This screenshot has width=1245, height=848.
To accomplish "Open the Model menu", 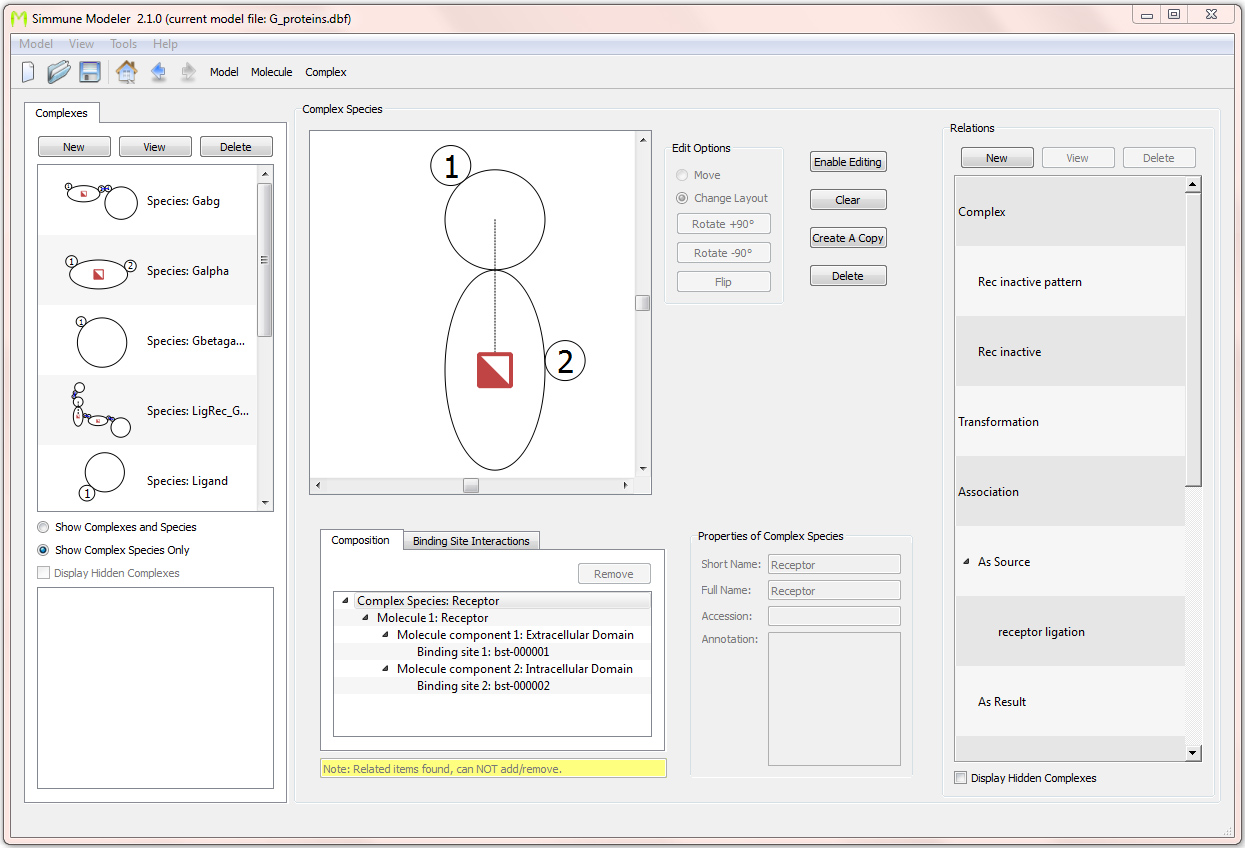I will coord(36,44).
